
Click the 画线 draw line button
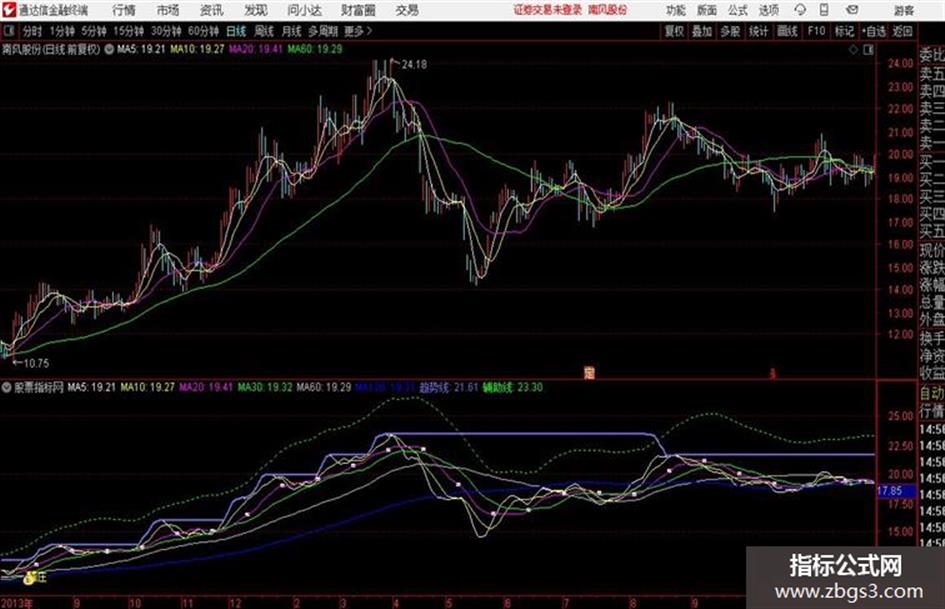(x=787, y=31)
